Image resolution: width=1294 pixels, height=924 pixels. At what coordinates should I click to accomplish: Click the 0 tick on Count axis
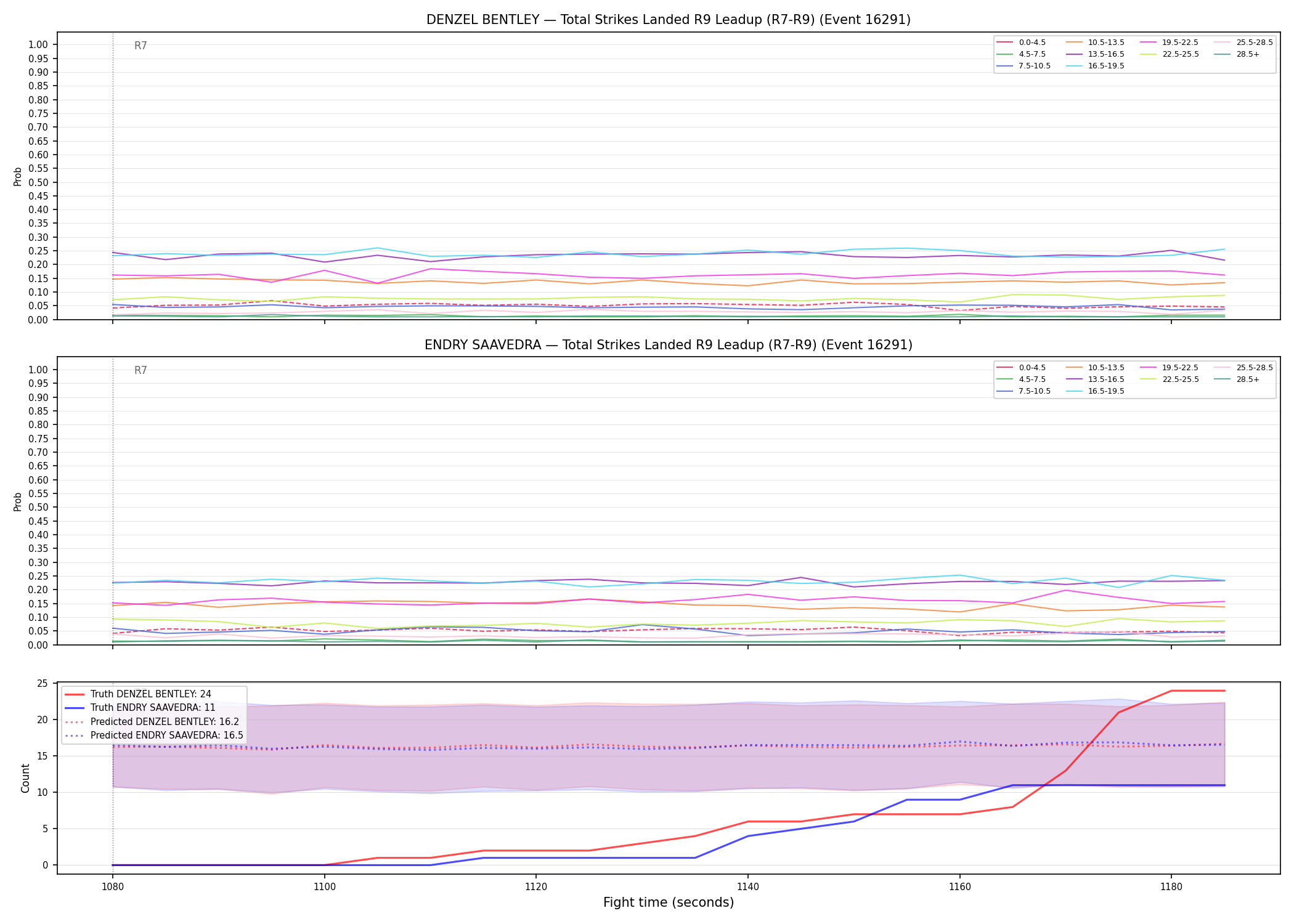(x=45, y=865)
